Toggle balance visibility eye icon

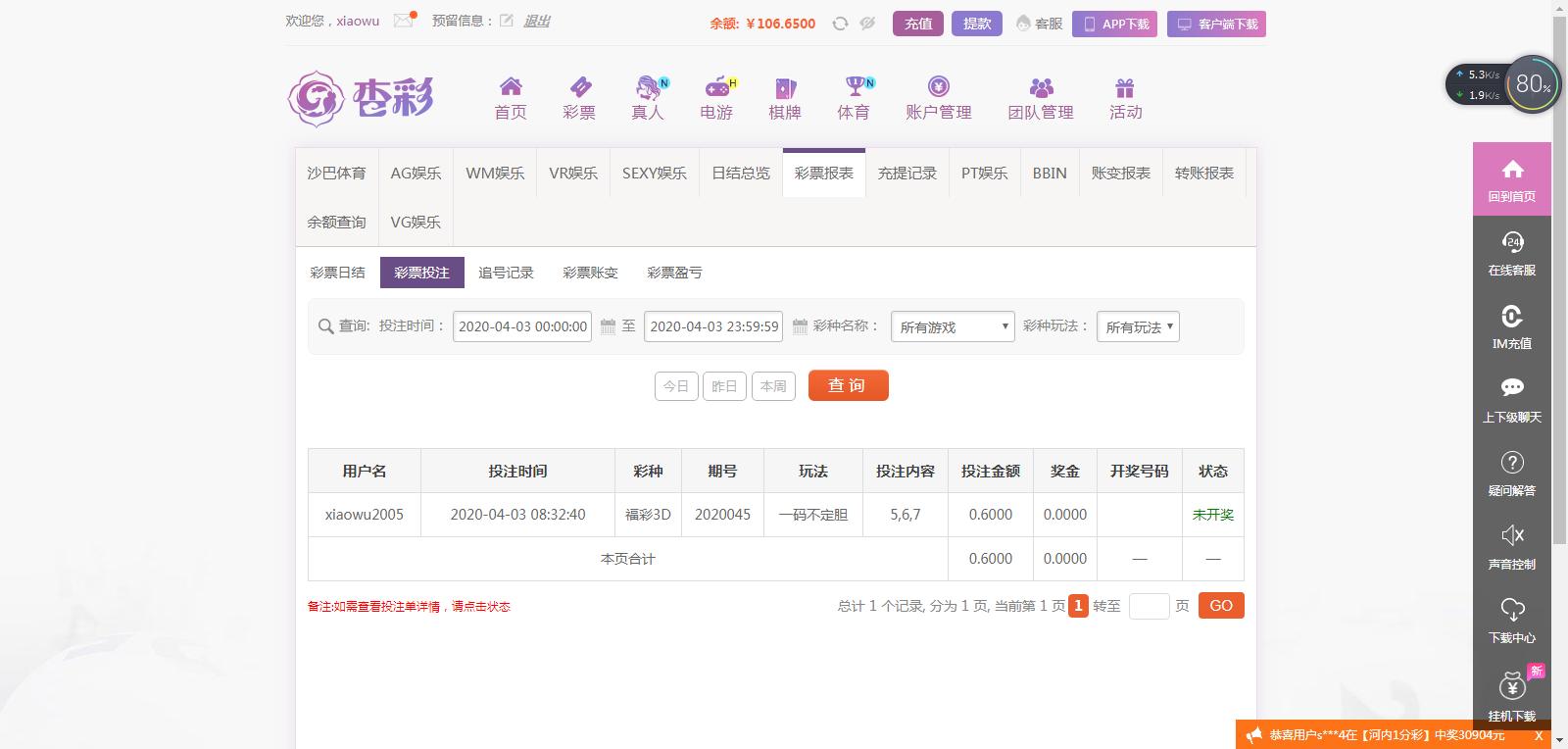(x=867, y=24)
